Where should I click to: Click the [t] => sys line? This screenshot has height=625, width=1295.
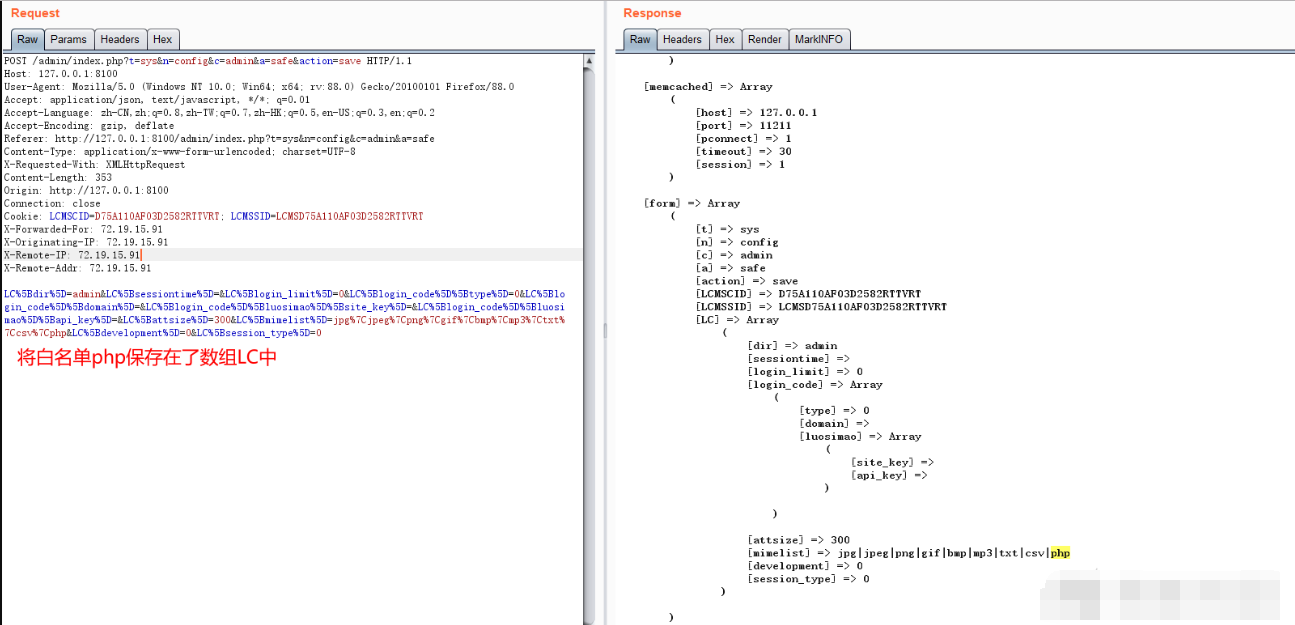(727, 230)
